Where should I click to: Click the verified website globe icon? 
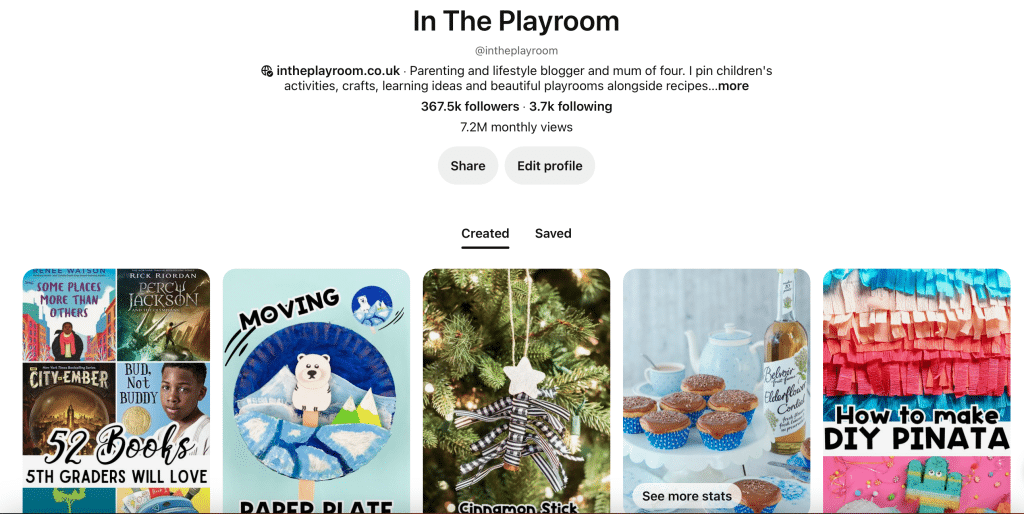point(266,71)
